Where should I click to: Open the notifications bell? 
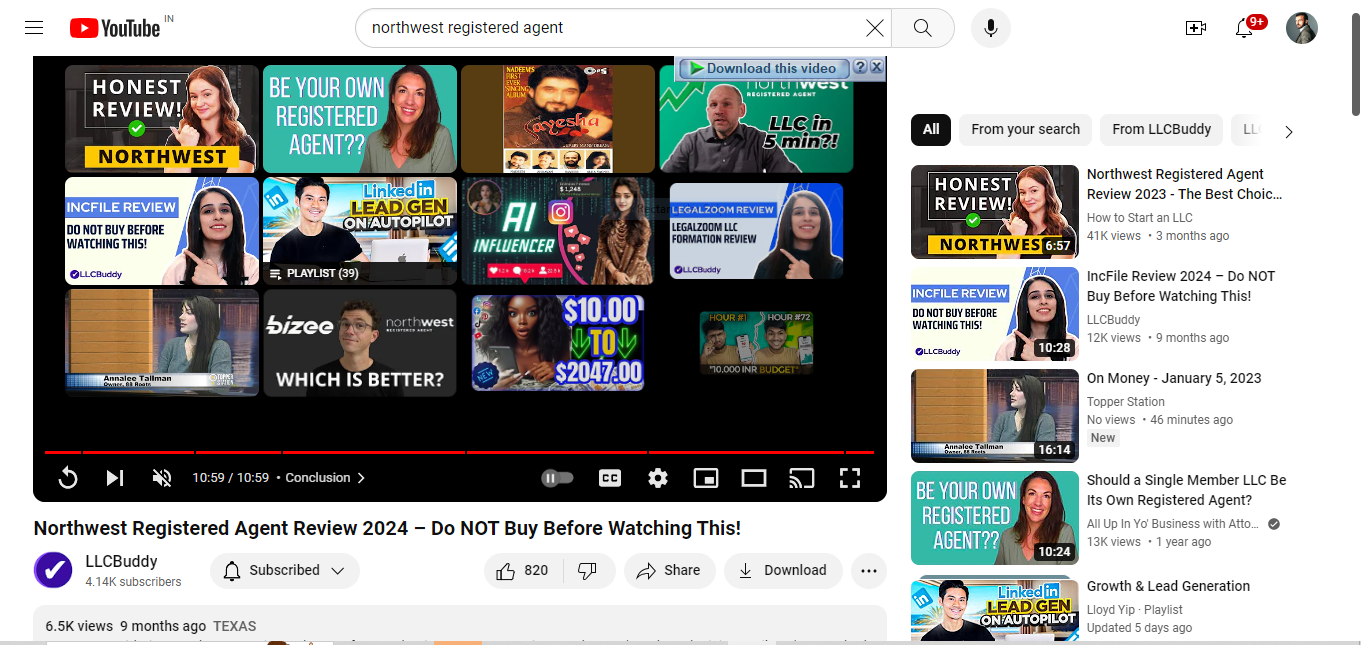point(1244,28)
